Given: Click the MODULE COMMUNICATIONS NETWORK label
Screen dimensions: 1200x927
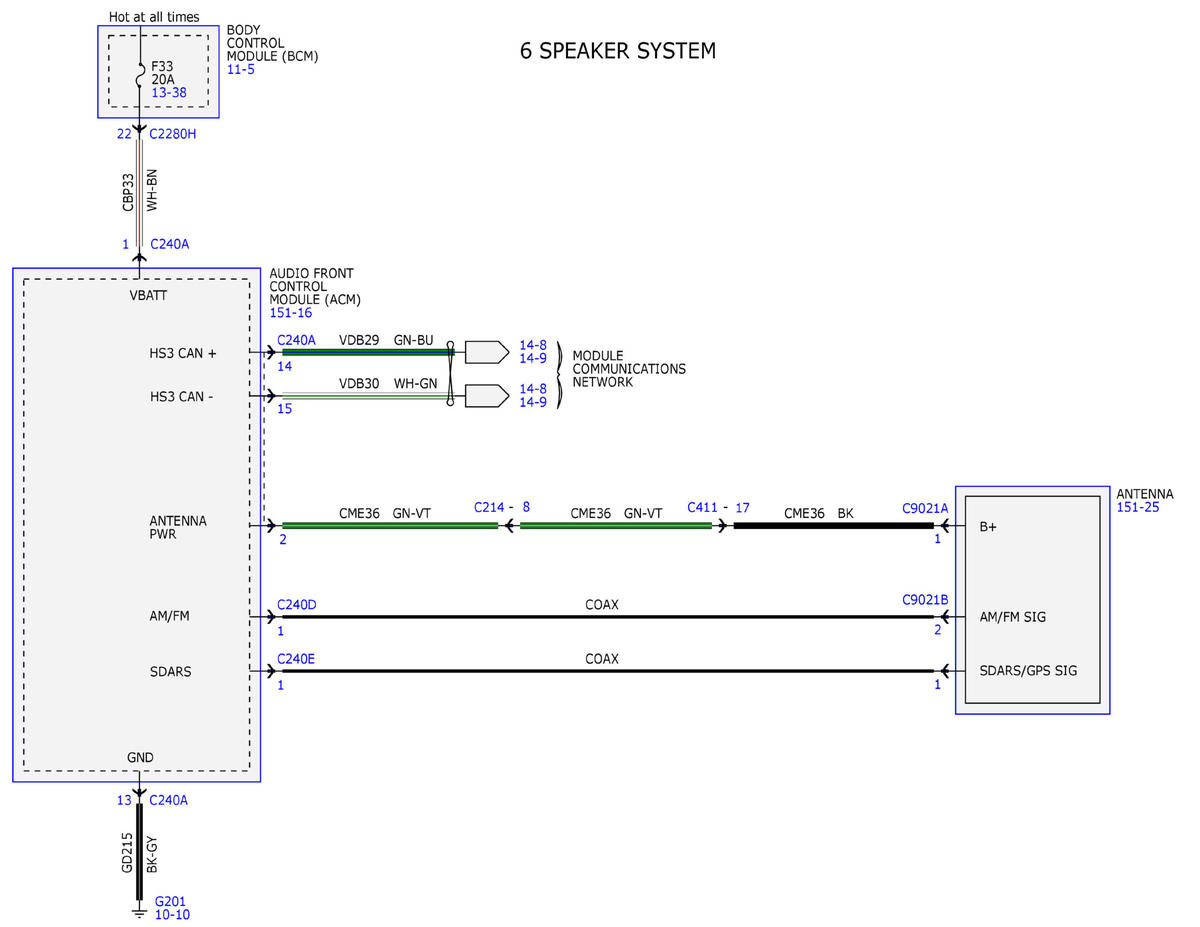Looking at the screenshot, I should tap(629, 369).
